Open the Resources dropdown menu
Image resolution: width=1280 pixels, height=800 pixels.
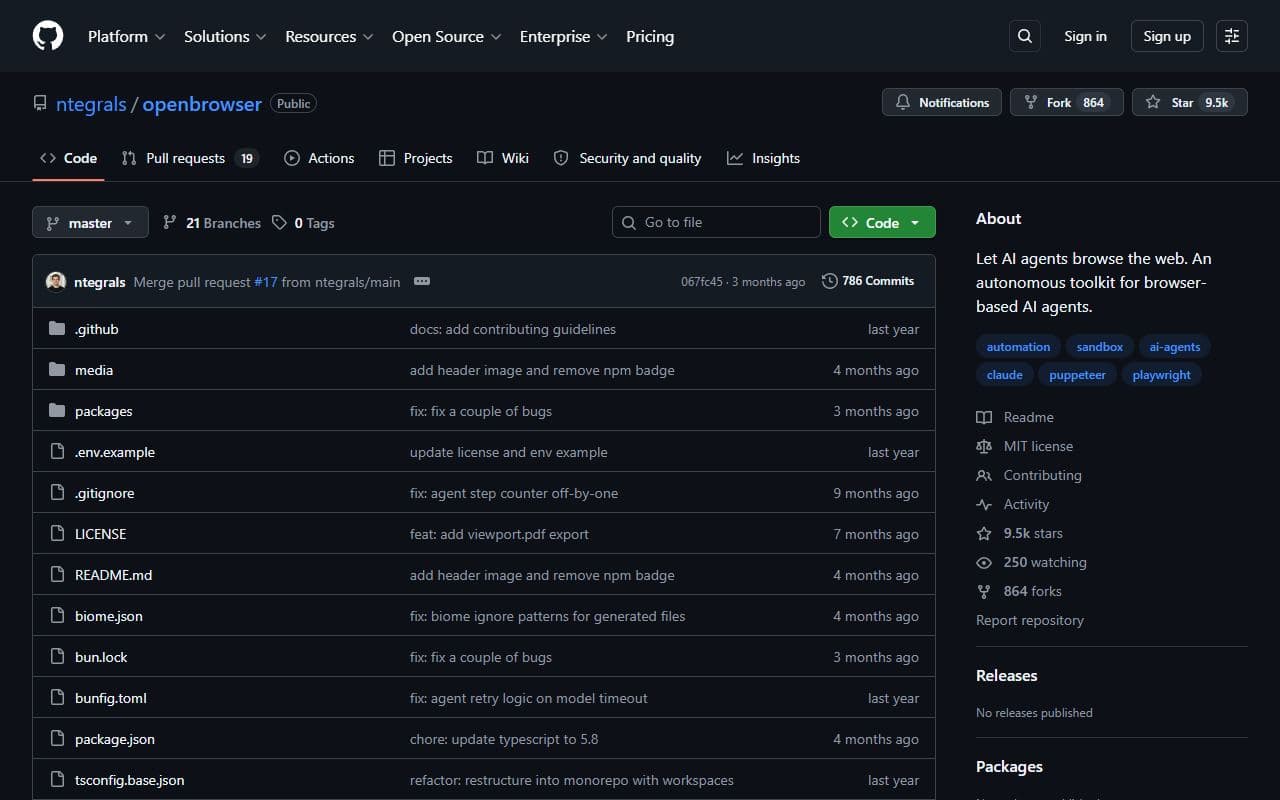(329, 36)
